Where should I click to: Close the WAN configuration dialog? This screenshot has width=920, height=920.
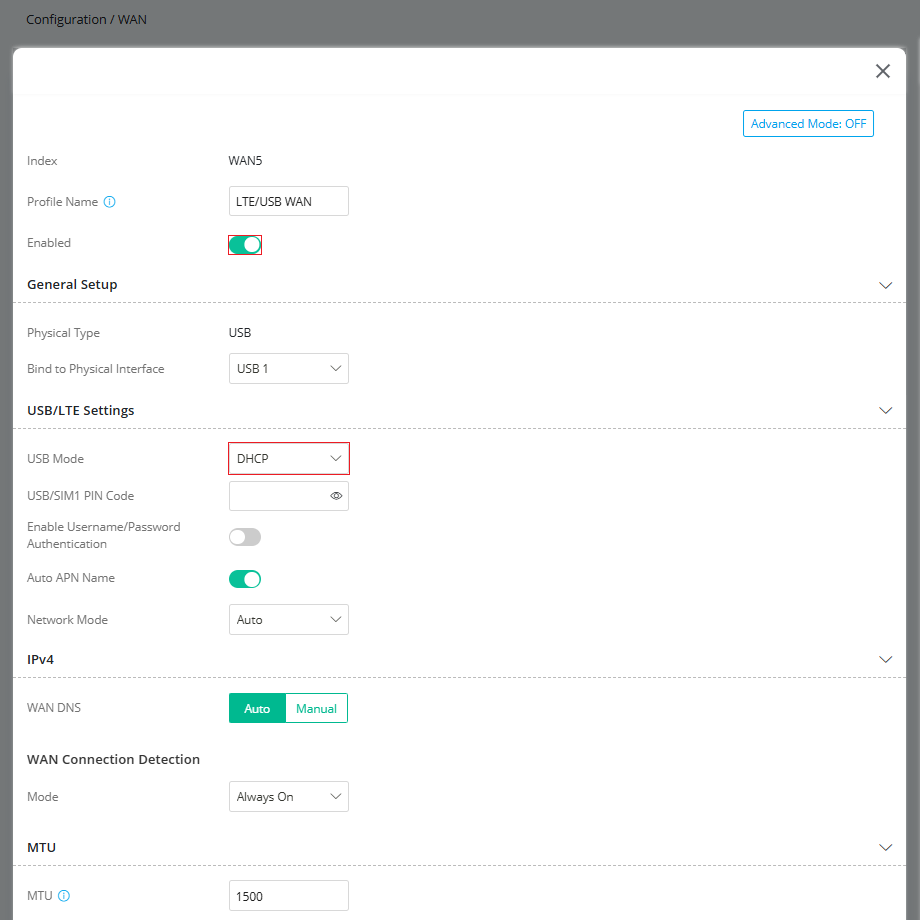[x=882, y=71]
